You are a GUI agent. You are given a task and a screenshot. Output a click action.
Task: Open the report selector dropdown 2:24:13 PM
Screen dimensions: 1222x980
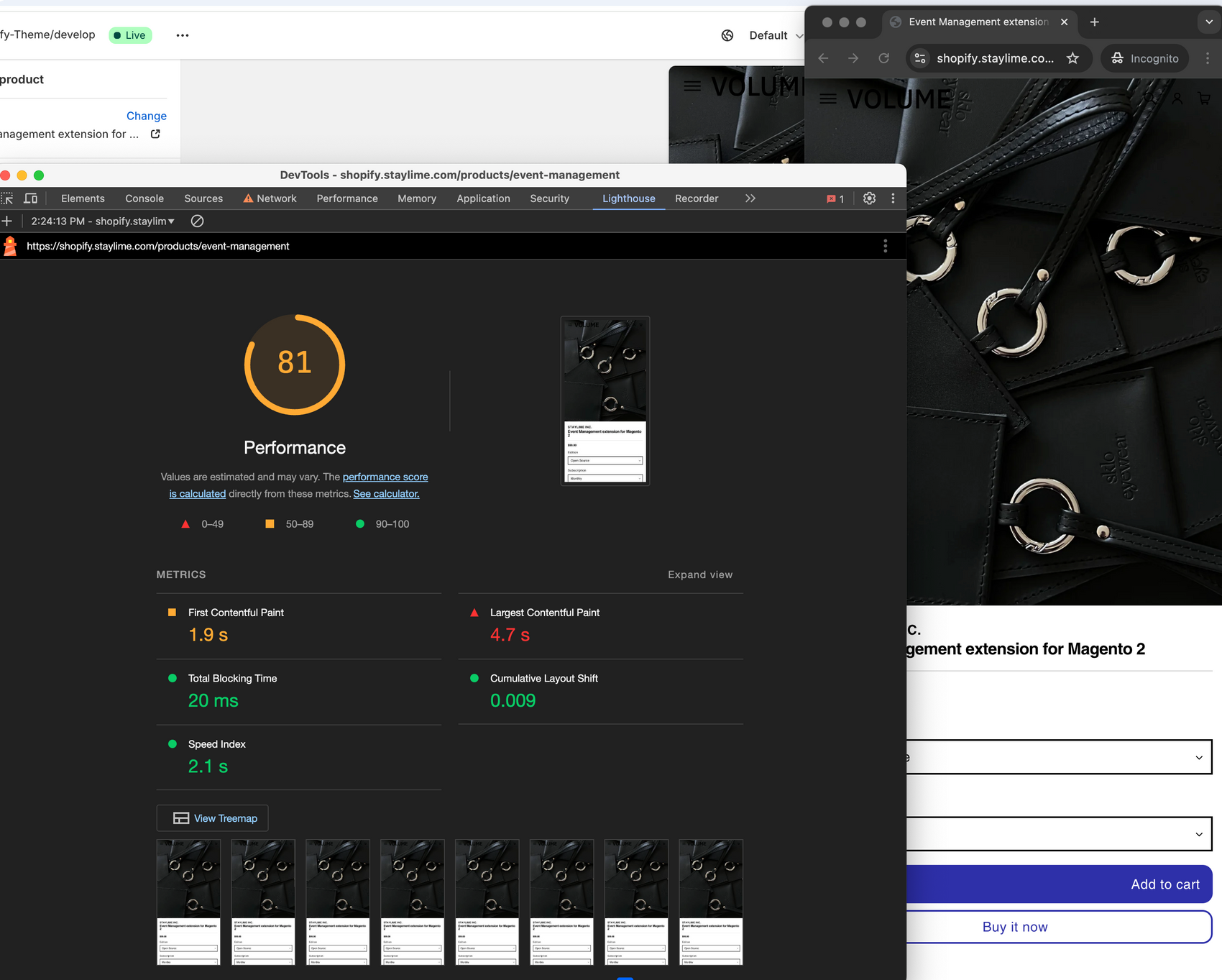[x=102, y=221]
